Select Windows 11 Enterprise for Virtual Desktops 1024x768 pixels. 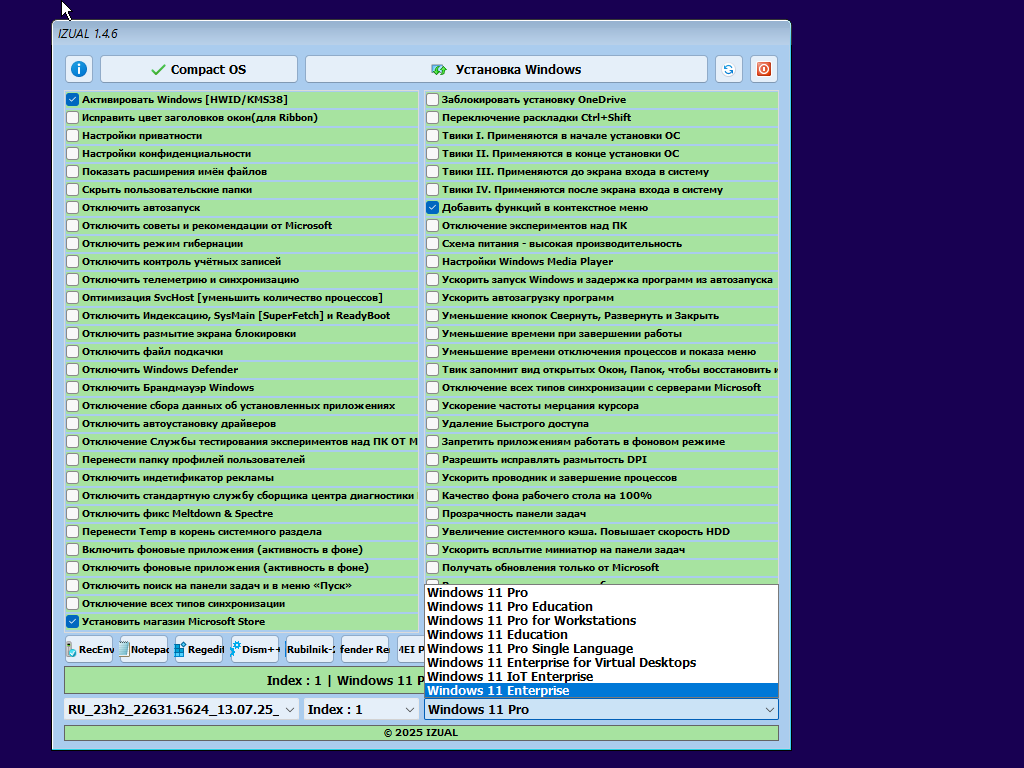click(x=601, y=663)
